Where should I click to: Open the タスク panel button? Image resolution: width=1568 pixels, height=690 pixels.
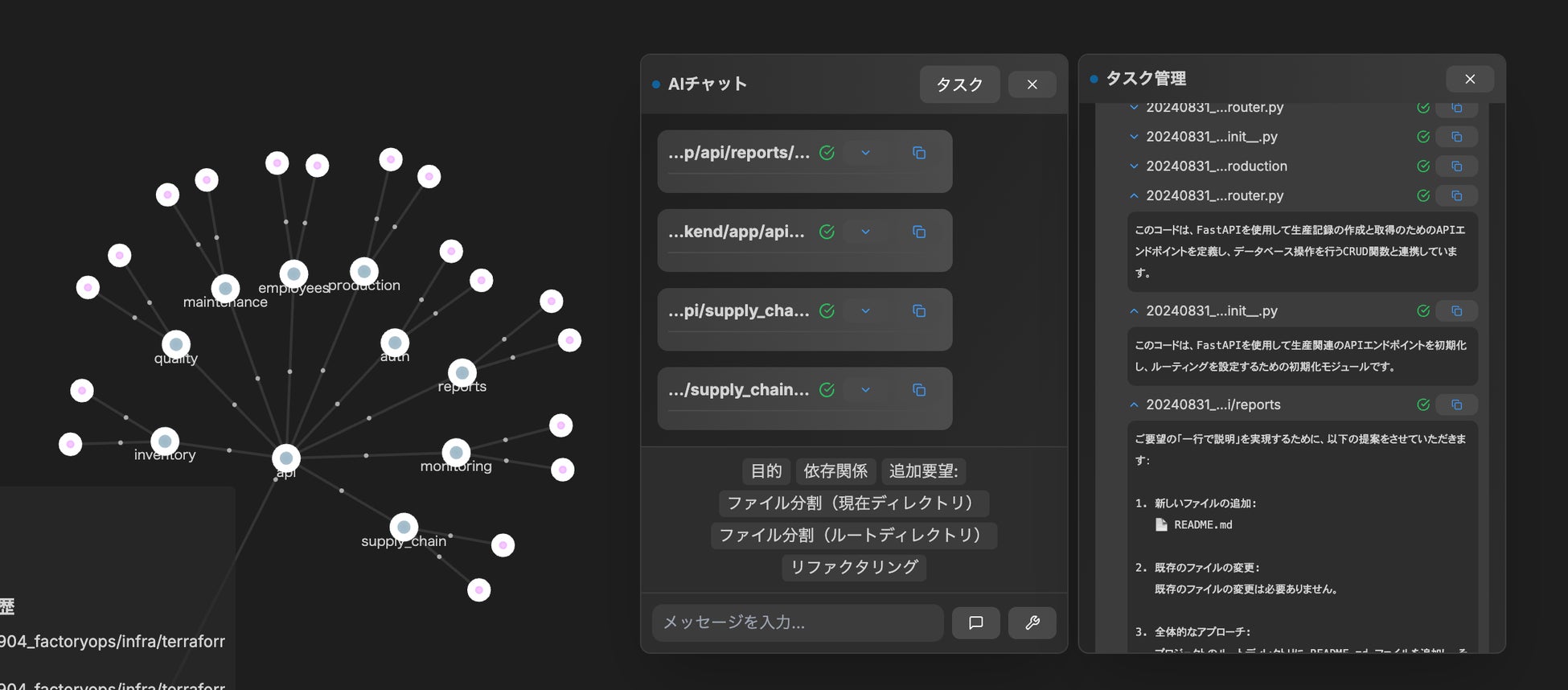[959, 84]
